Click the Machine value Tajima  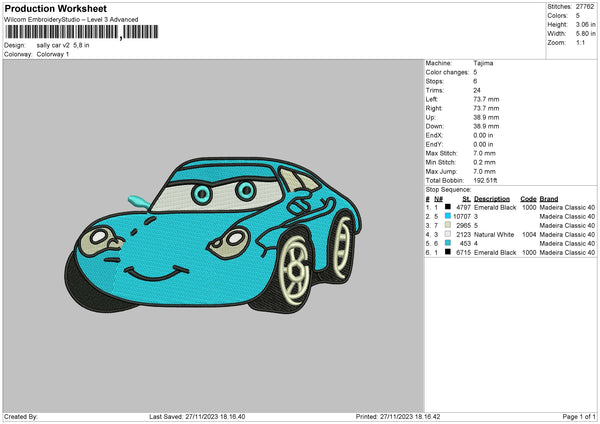(483, 63)
